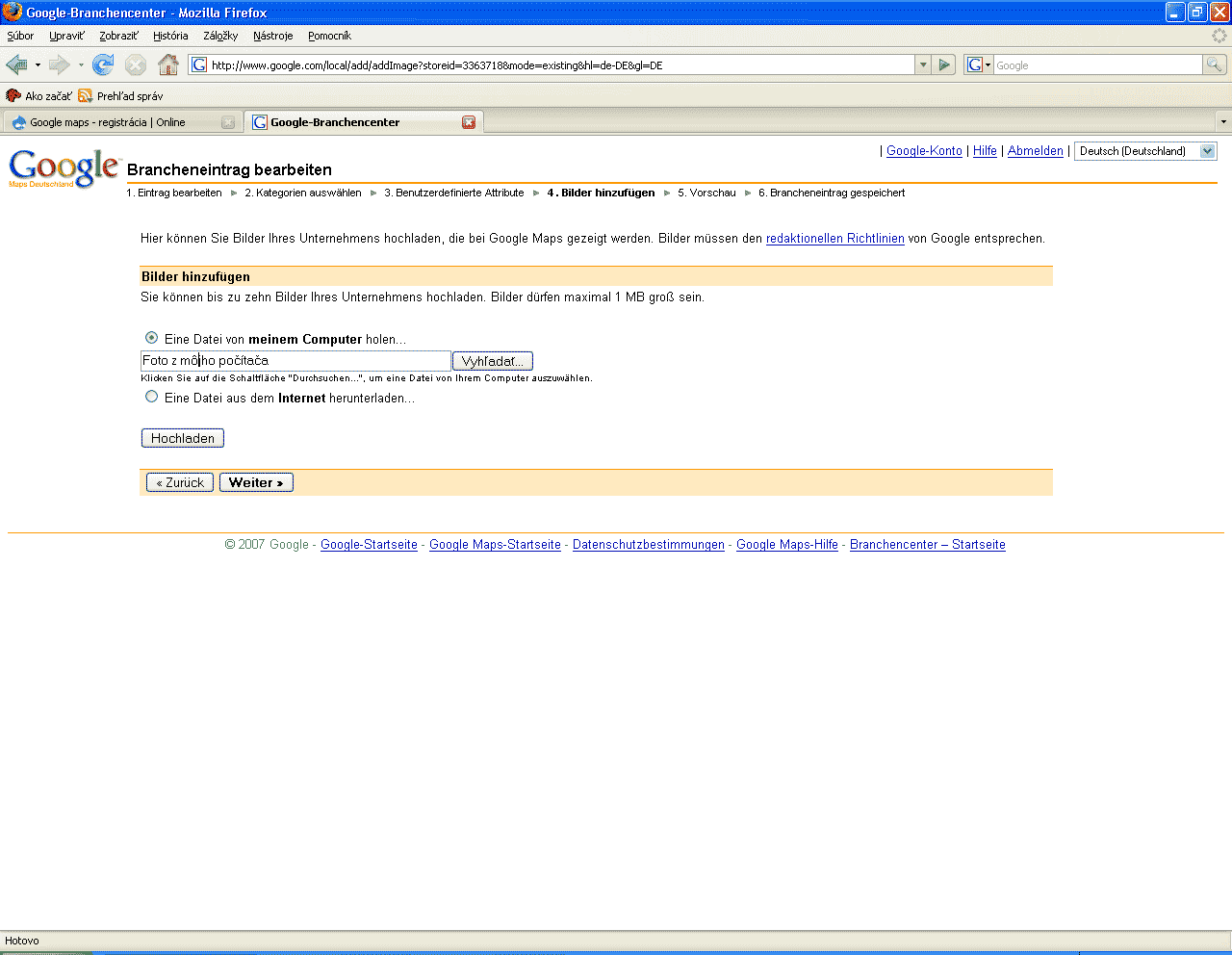Open the search engine selection dropdown

click(x=988, y=65)
